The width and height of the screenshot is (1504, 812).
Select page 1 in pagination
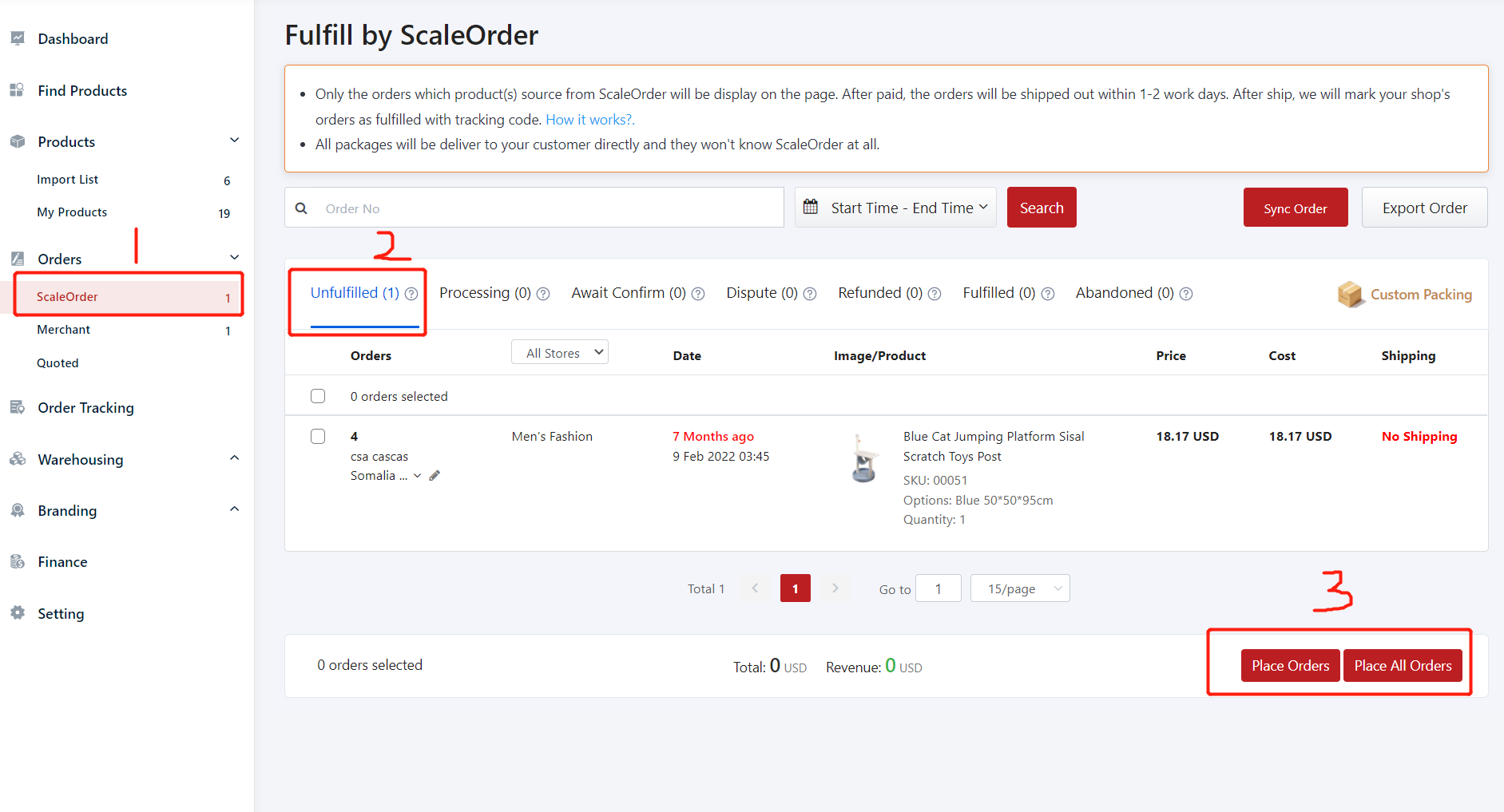click(796, 588)
